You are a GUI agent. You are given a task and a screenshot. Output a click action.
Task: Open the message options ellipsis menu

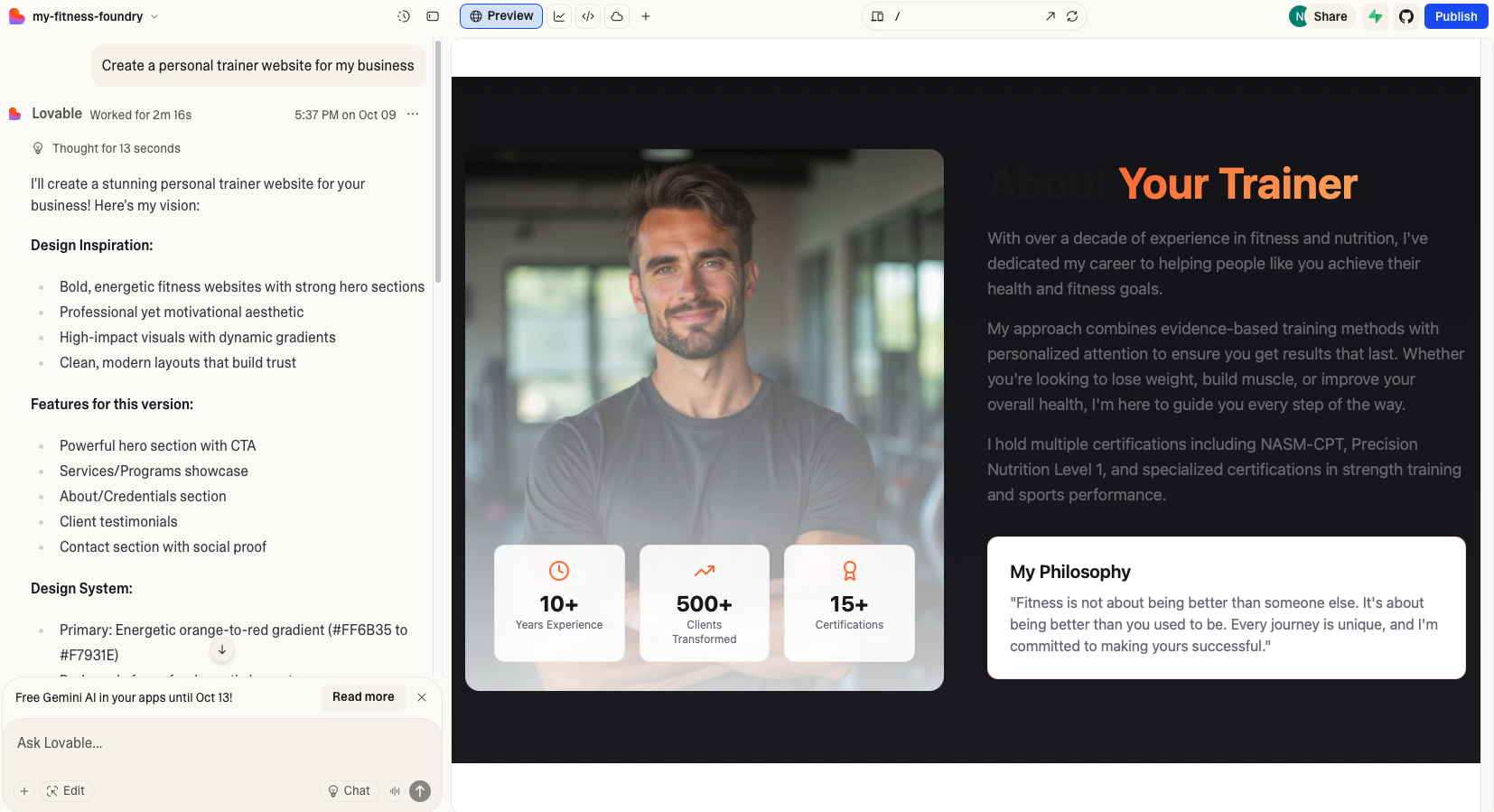[x=413, y=115]
